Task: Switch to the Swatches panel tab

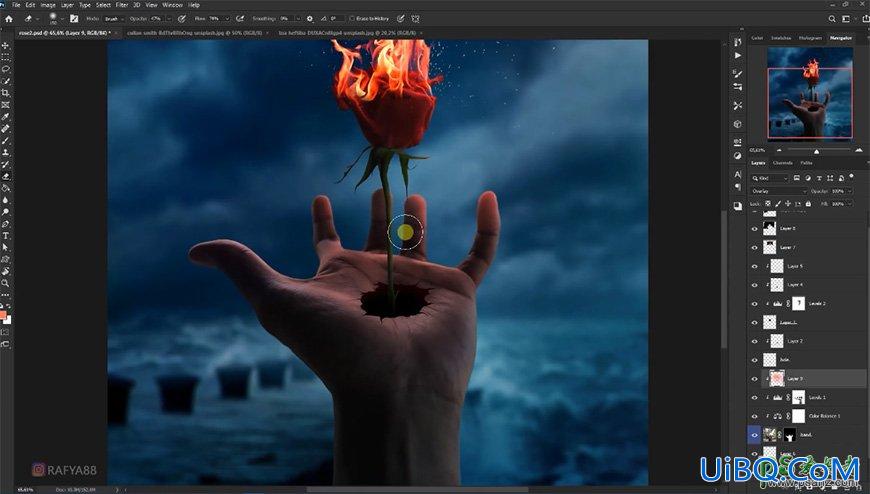Action: 781,38
